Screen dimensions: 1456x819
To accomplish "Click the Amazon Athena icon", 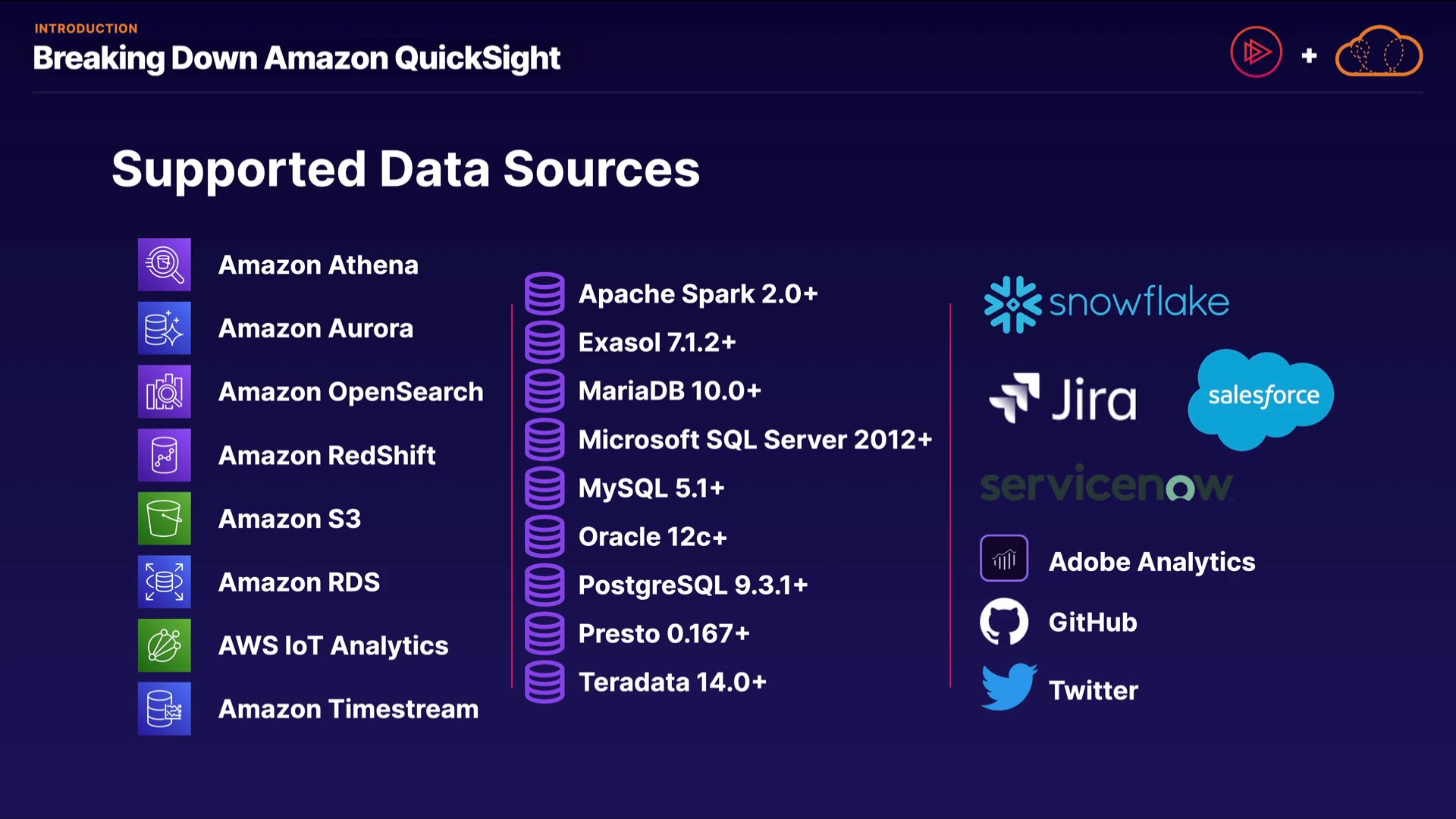I will tap(164, 265).
